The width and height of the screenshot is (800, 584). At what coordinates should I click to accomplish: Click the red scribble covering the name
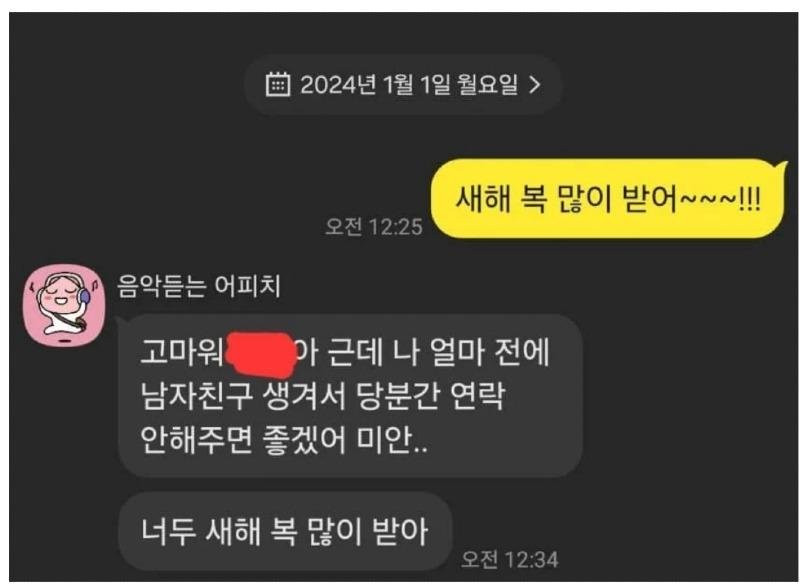260,353
